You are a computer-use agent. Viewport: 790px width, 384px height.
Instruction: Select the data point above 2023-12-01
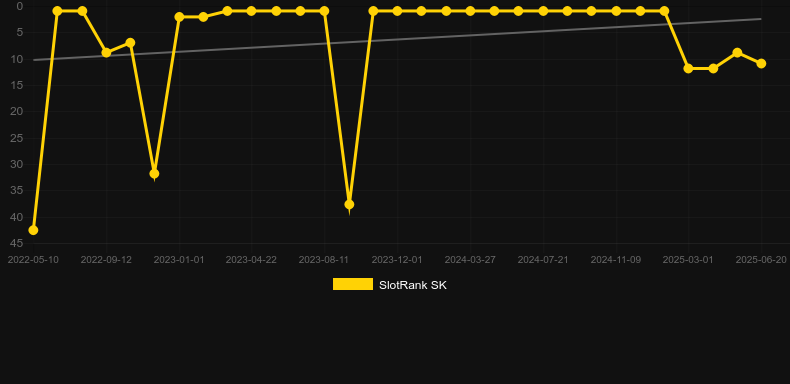(397, 11)
